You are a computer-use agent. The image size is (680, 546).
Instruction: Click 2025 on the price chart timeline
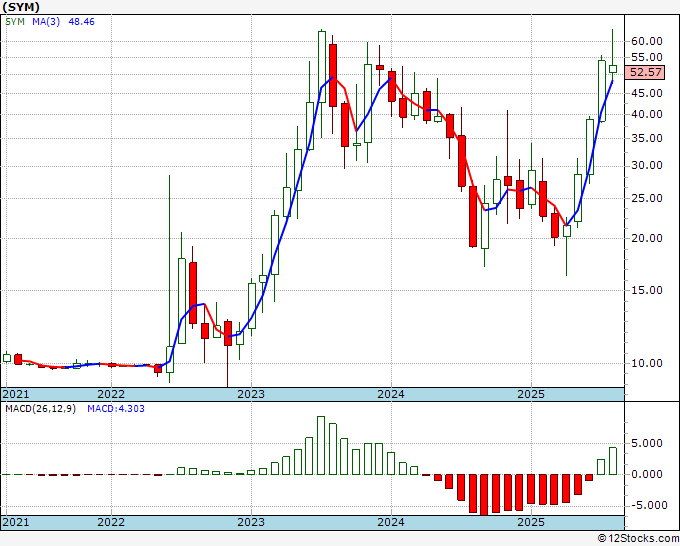(531, 394)
